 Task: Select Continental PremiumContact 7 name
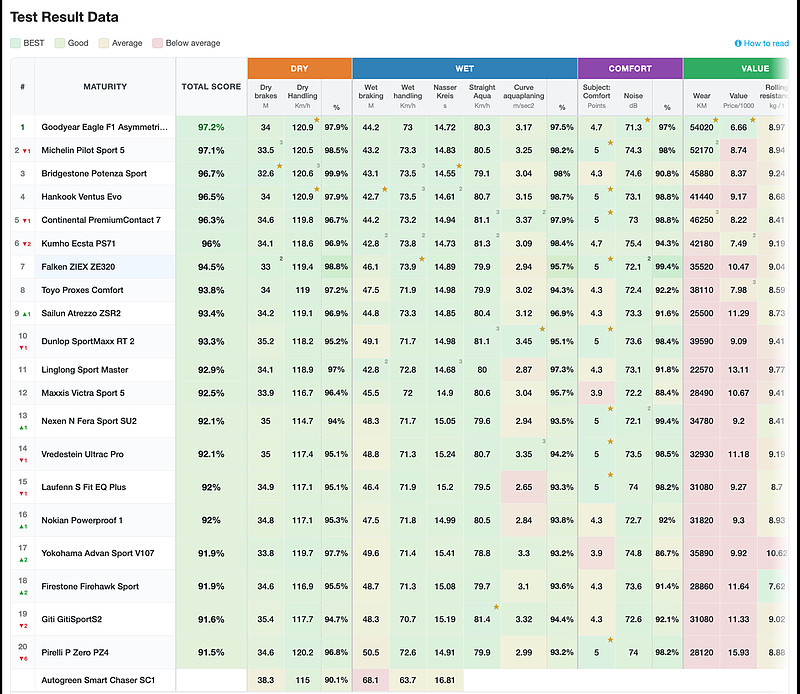(101, 220)
